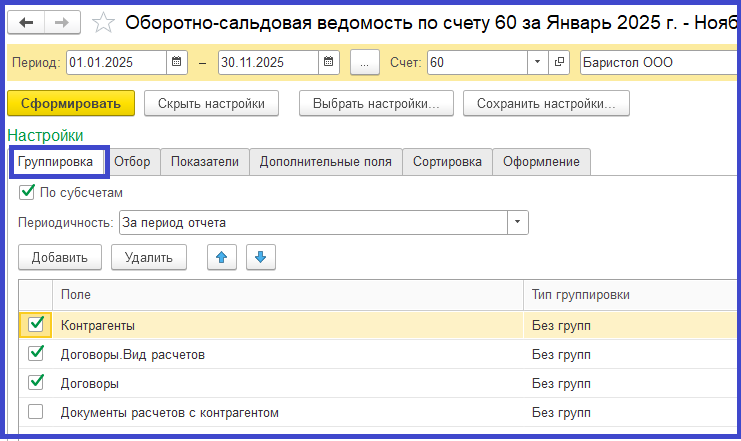Enable 'Документы расчетов с контрагентом' checkbox
Viewport: 741px width, 441px height.
(35, 412)
